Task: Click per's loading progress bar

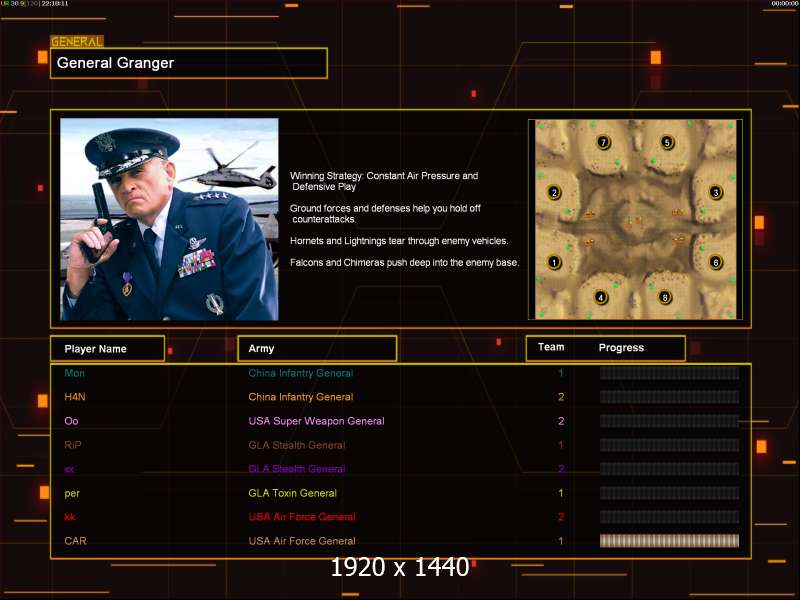Action: (669, 493)
